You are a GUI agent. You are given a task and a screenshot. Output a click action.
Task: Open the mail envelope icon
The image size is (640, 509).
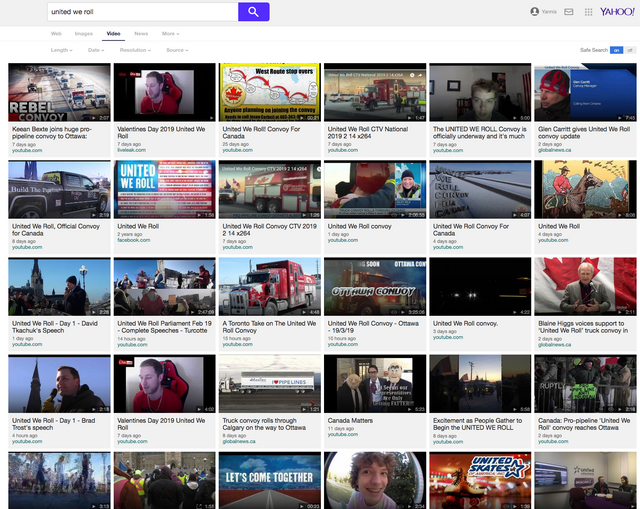click(569, 12)
